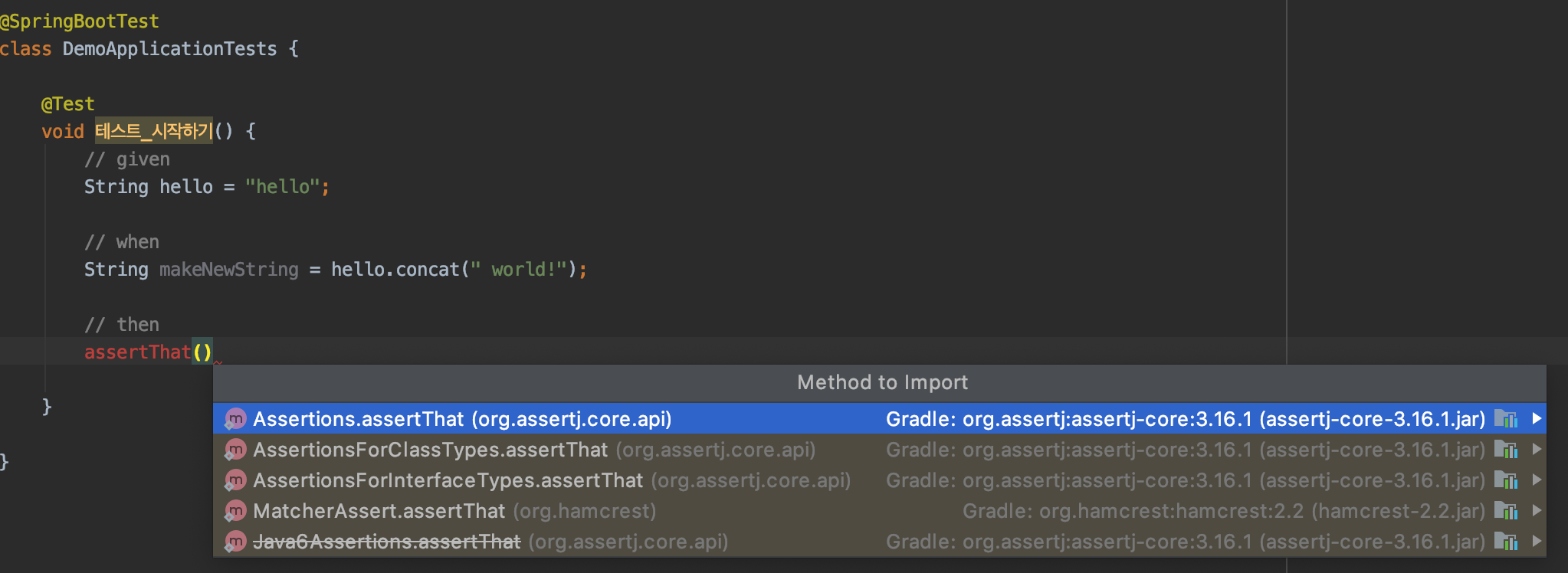
Task: Click method icon beside Java6Assertions.assertThat
Action: click(x=235, y=542)
